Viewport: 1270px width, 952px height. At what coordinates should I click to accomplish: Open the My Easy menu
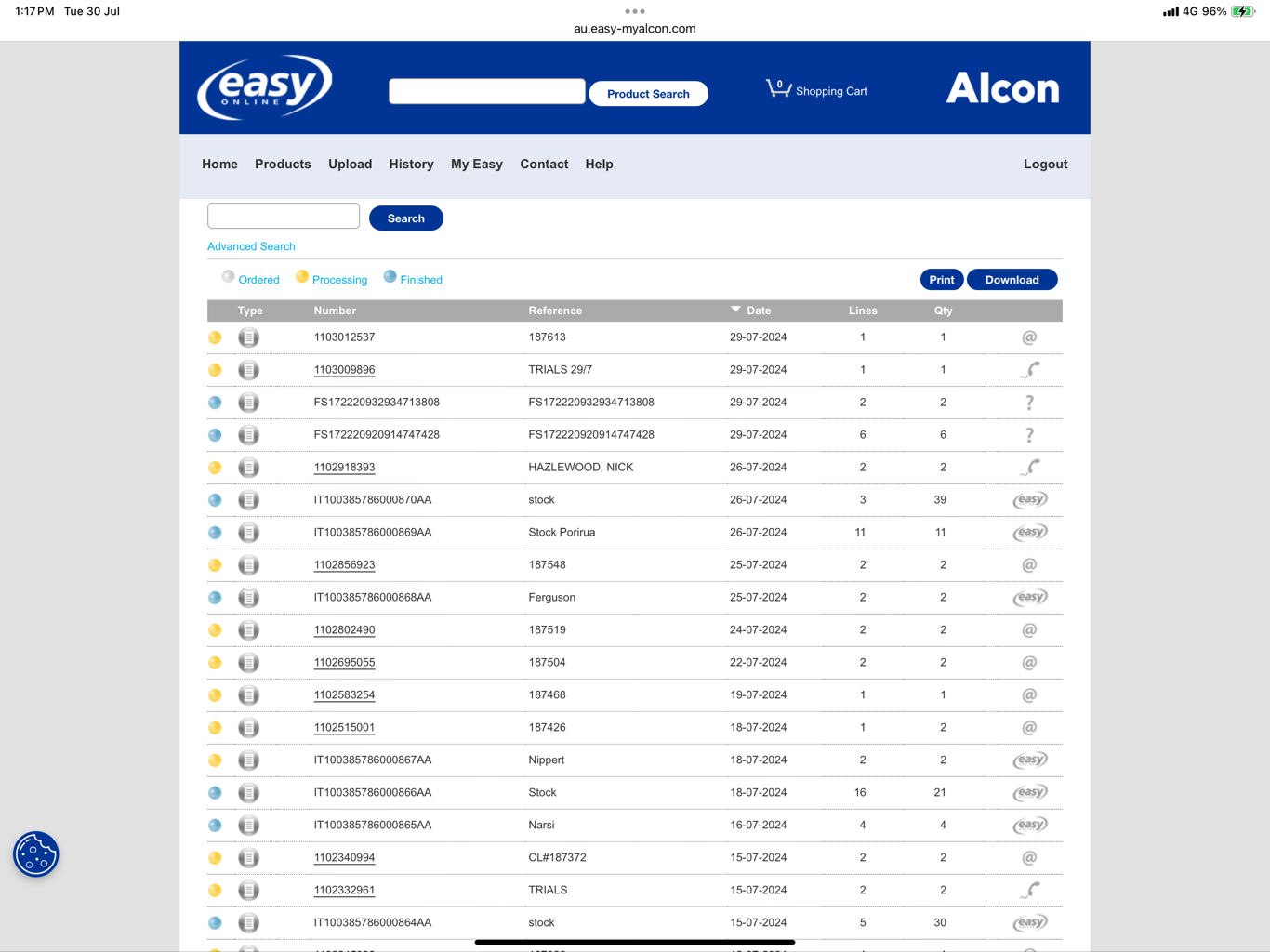[477, 165]
